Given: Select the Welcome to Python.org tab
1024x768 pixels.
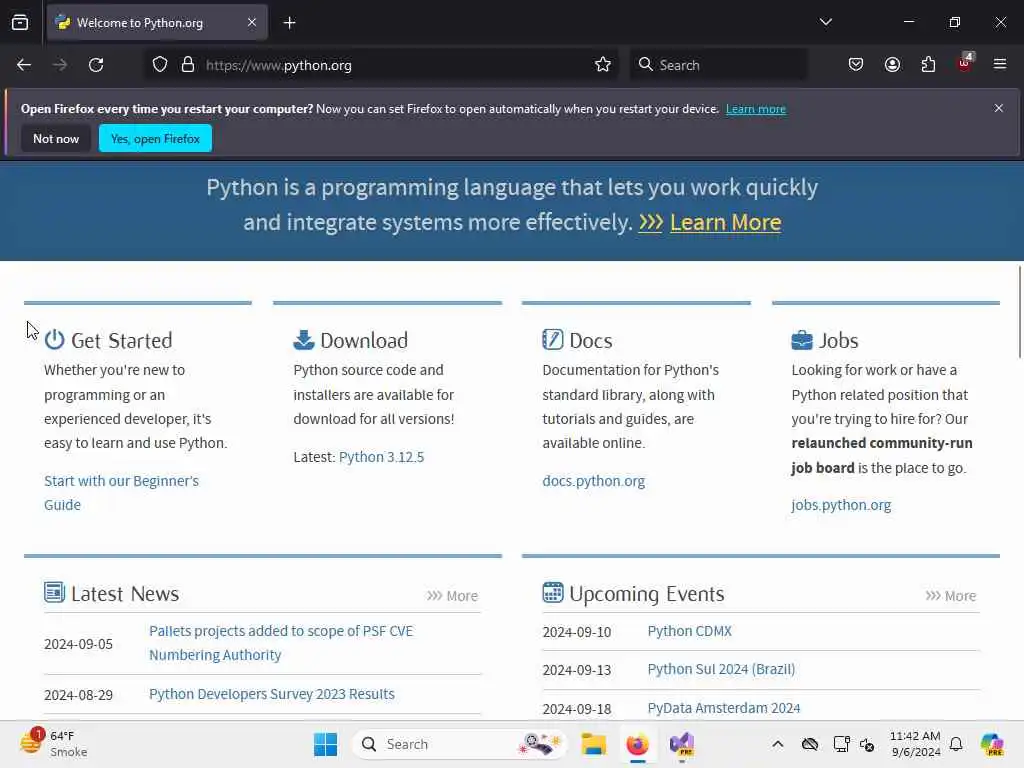Looking at the screenshot, I should (157, 23).
